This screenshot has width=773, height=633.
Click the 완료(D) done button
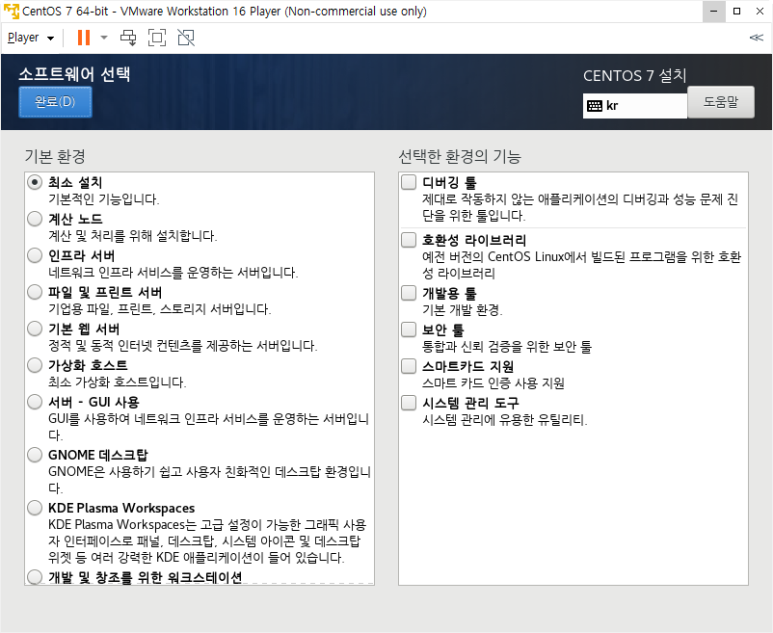[x=55, y=102]
